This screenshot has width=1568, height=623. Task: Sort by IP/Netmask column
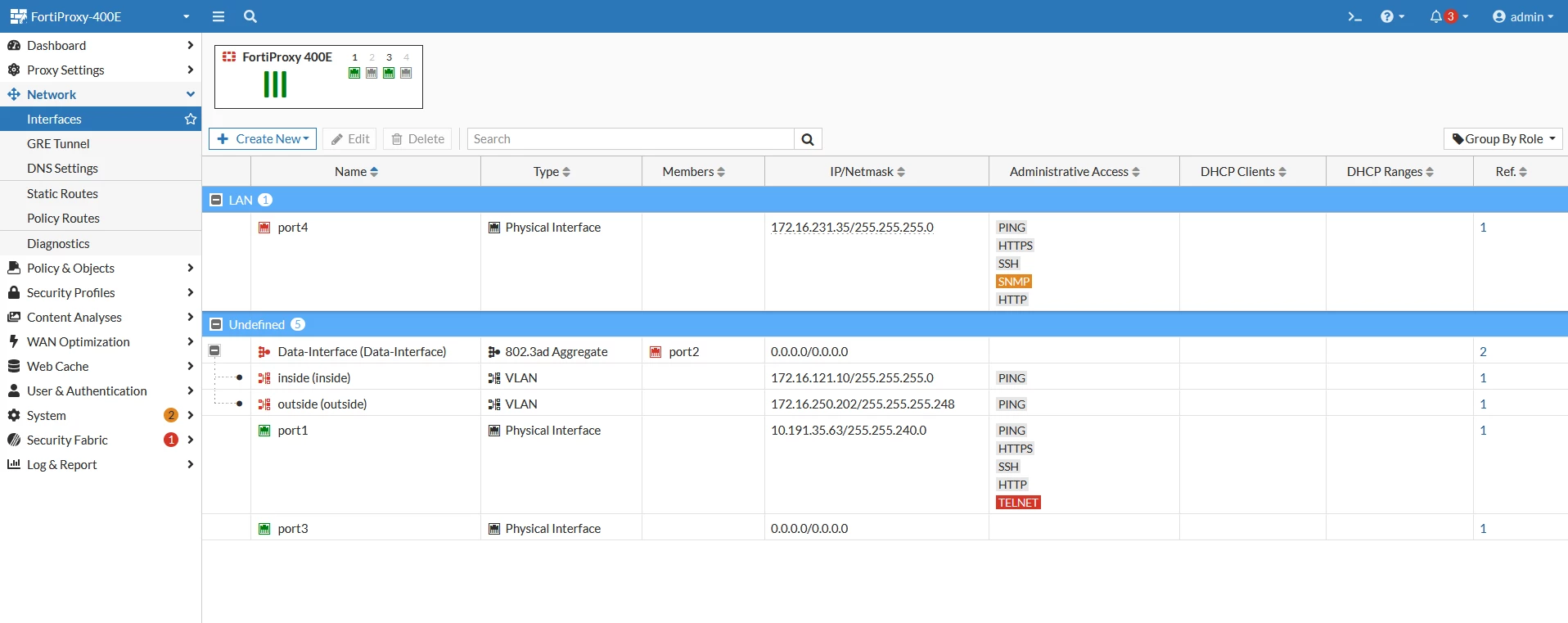tap(867, 172)
